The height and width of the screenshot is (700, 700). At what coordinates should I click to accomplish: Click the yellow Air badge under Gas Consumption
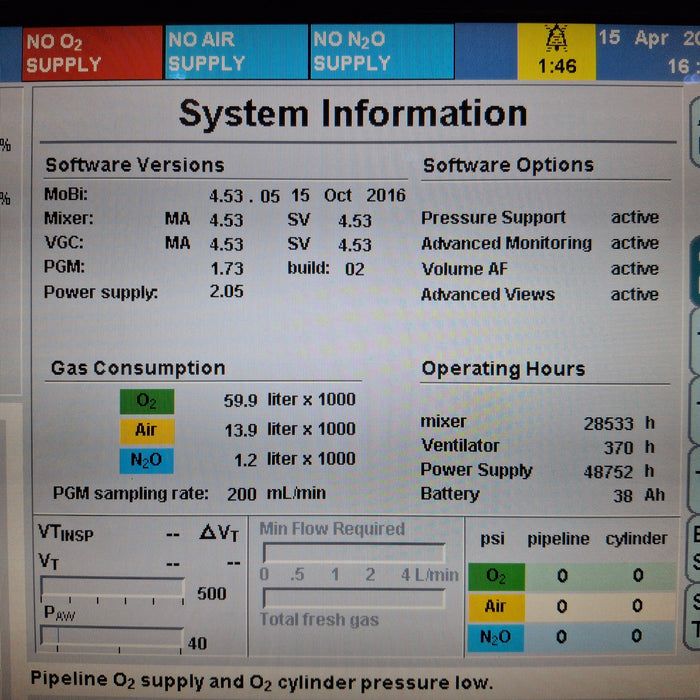[146, 430]
